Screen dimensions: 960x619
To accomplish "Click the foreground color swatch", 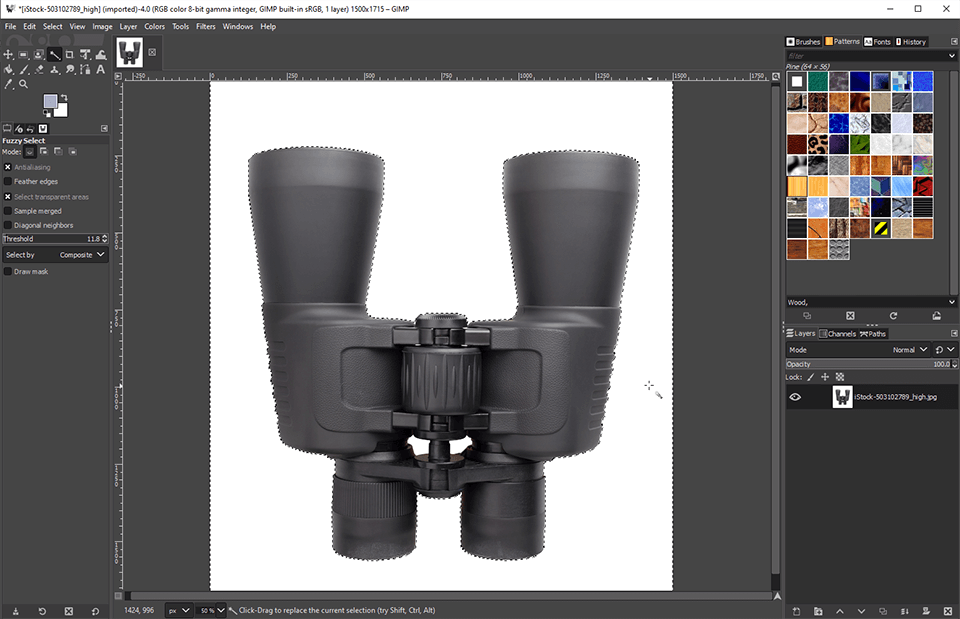I will pyautogui.click(x=50, y=101).
